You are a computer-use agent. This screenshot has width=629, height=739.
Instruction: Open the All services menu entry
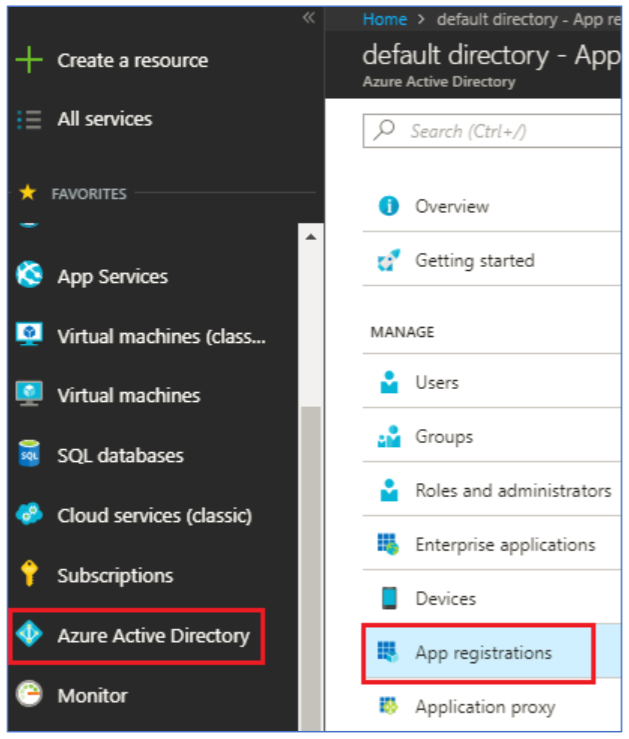pyautogui.click(x=105, y=119)
